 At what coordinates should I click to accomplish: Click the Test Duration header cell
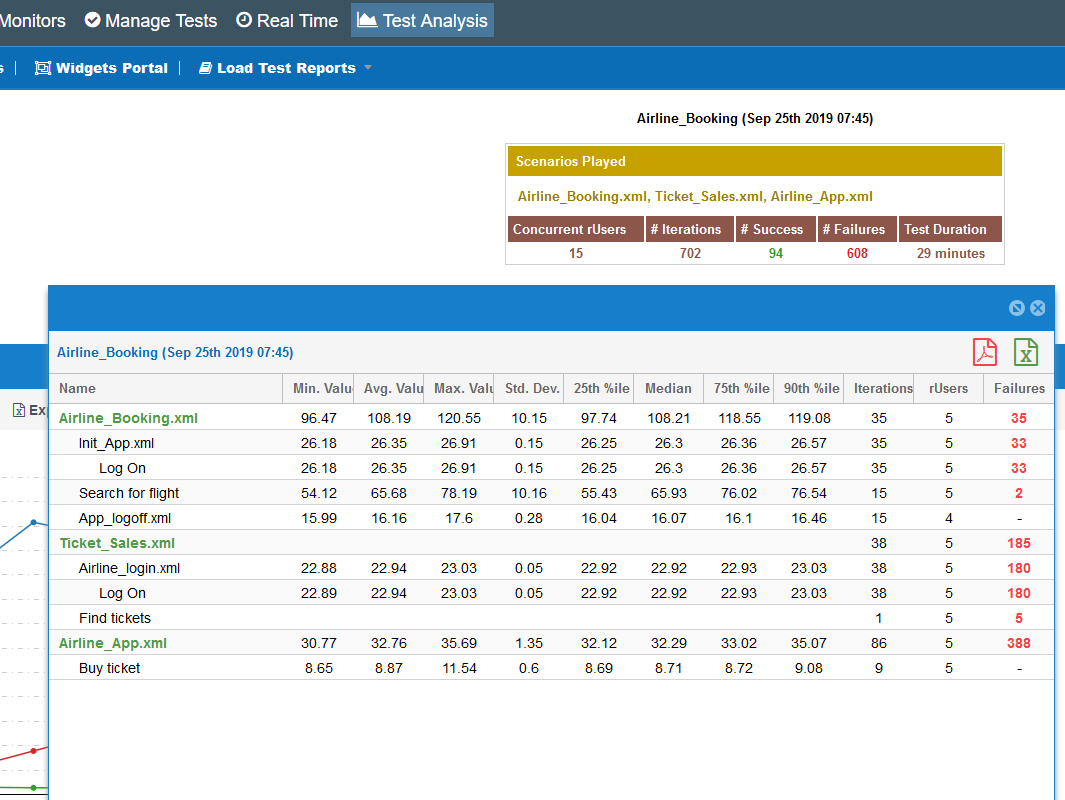click(x=950, y=230)
